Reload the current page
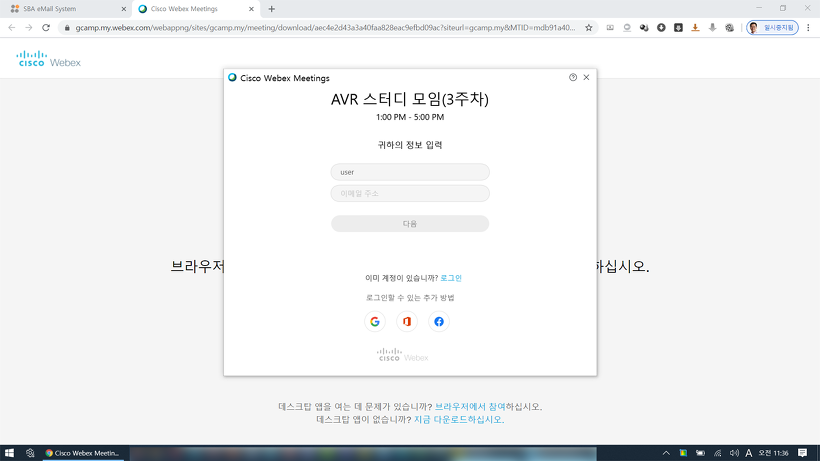Screen dimensions: 820x461 pos(46,28)
